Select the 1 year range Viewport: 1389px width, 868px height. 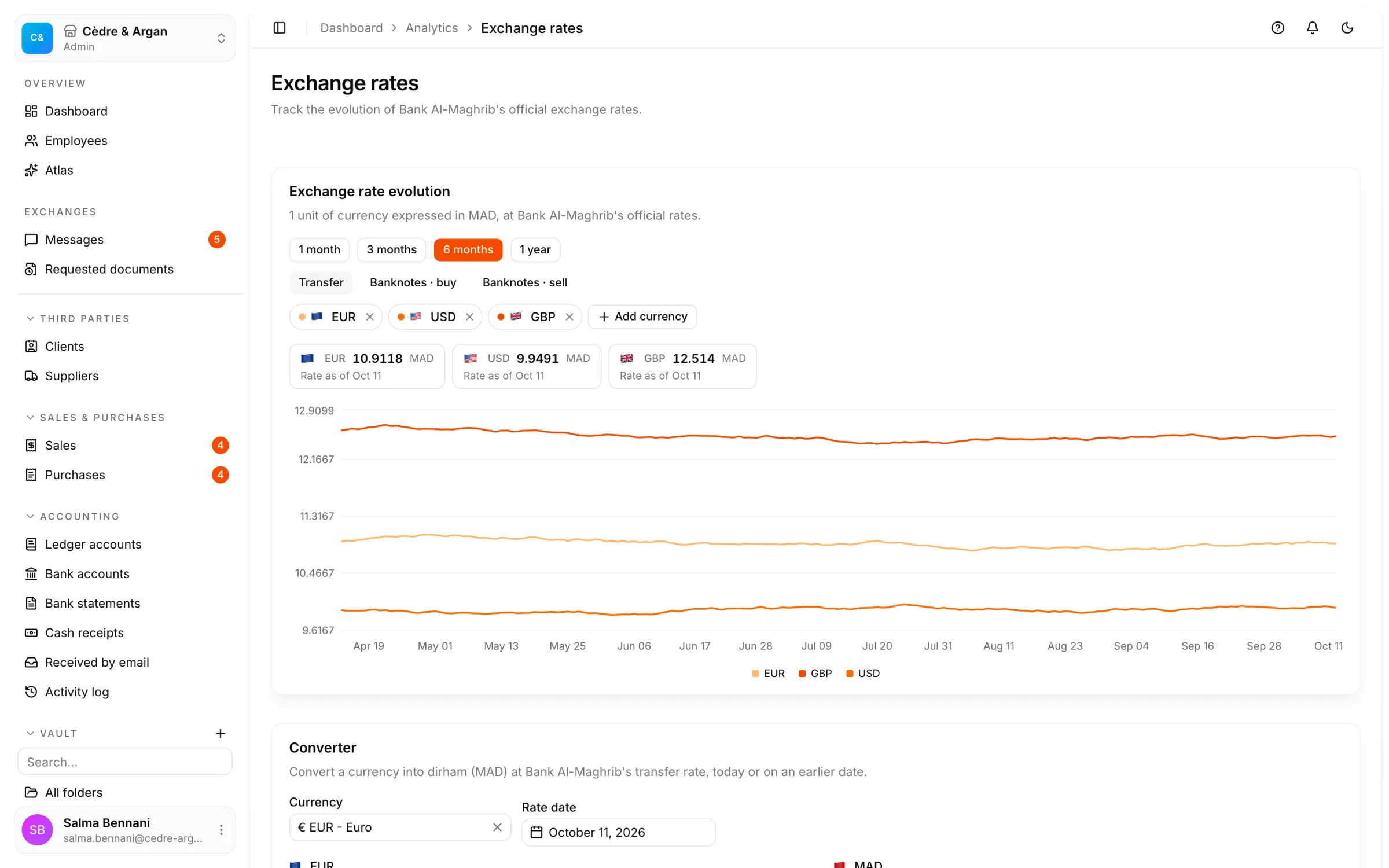click(x=535, y=249)
